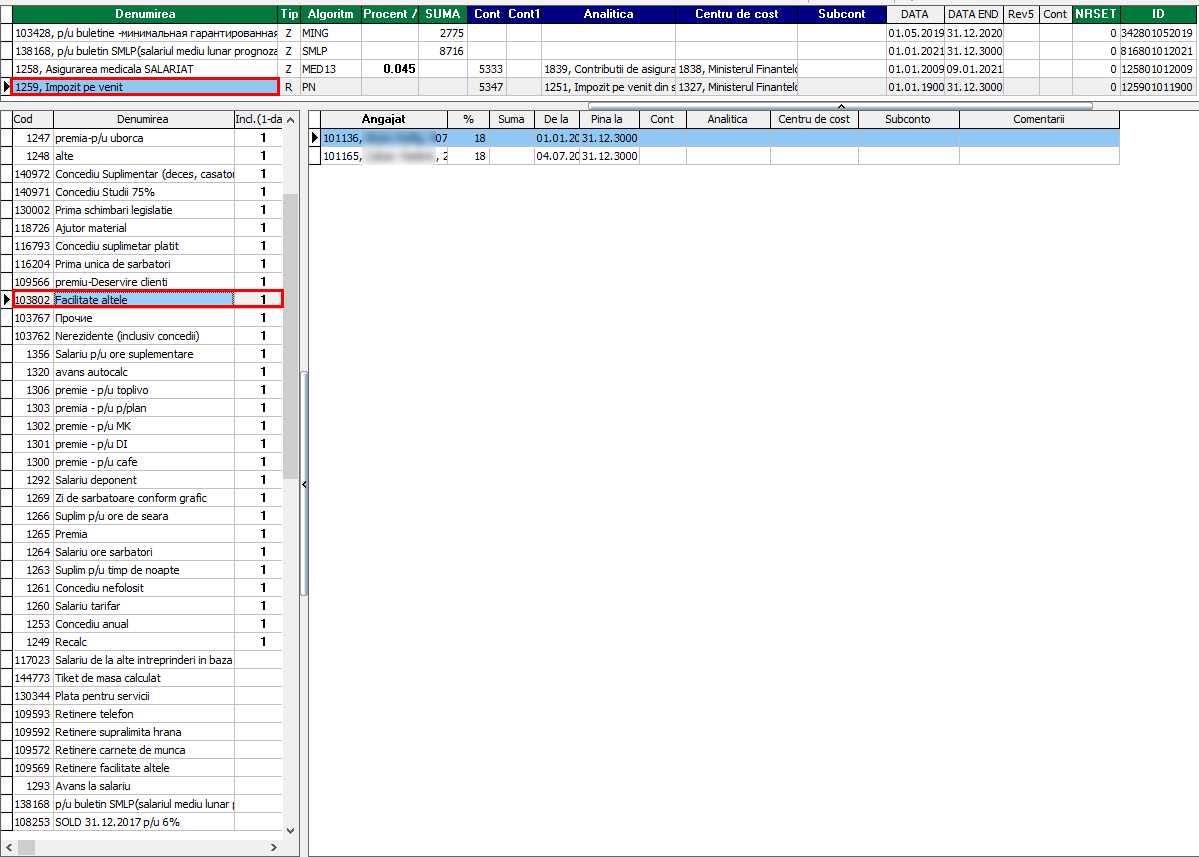Click the up arrow of the Cod list scrollbar
1199x857 pixels.
[x=291, y=120]
